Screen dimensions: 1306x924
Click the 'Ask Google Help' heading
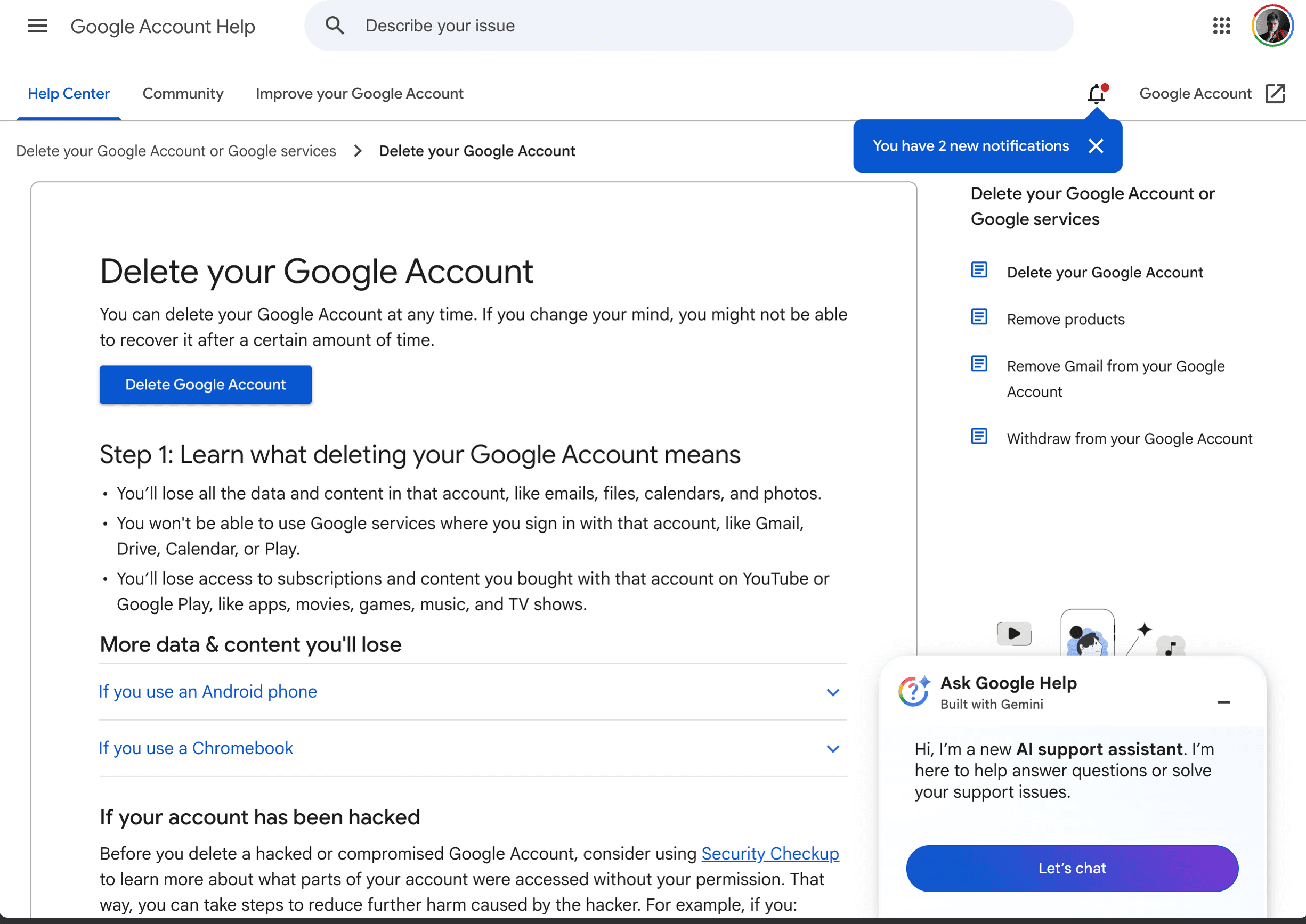tap(1009, 683)
